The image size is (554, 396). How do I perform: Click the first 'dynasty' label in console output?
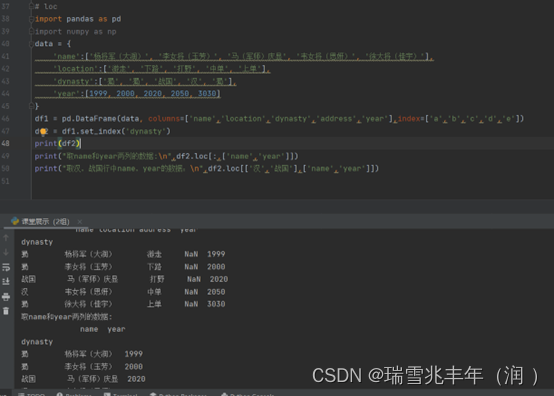point(37,242)
